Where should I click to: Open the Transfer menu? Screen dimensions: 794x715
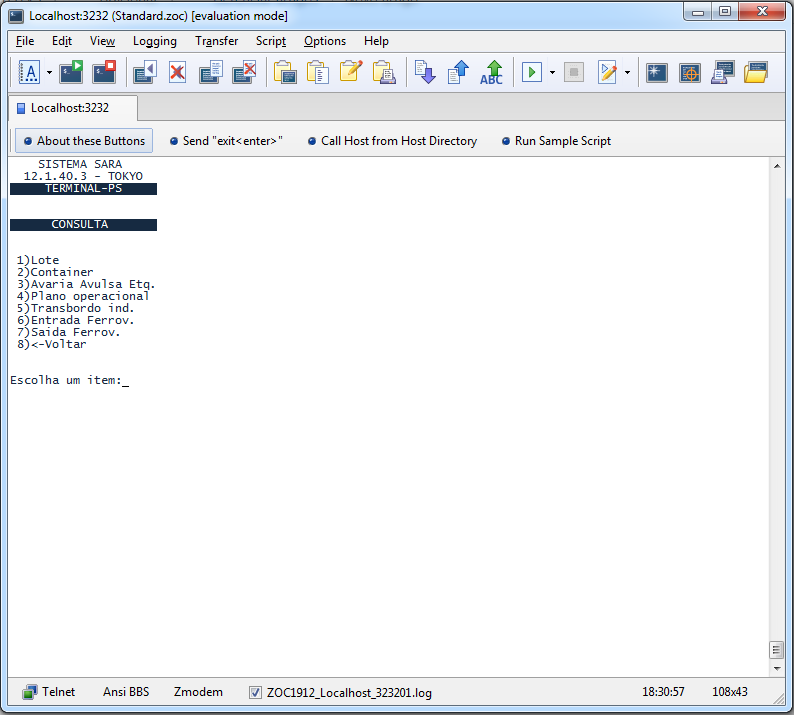point(216,41)
